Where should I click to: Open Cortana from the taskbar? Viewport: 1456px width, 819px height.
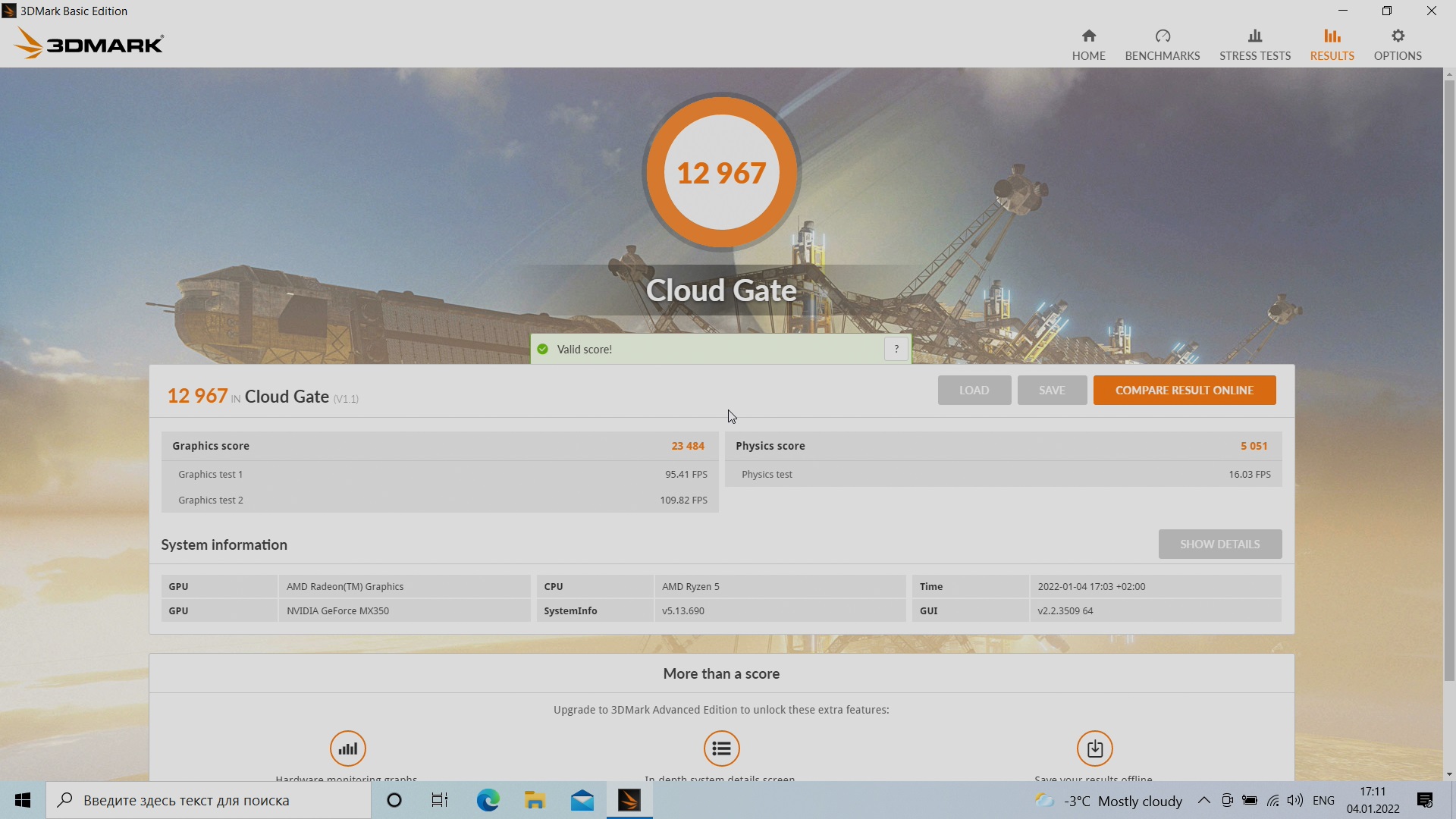[394, 800]
